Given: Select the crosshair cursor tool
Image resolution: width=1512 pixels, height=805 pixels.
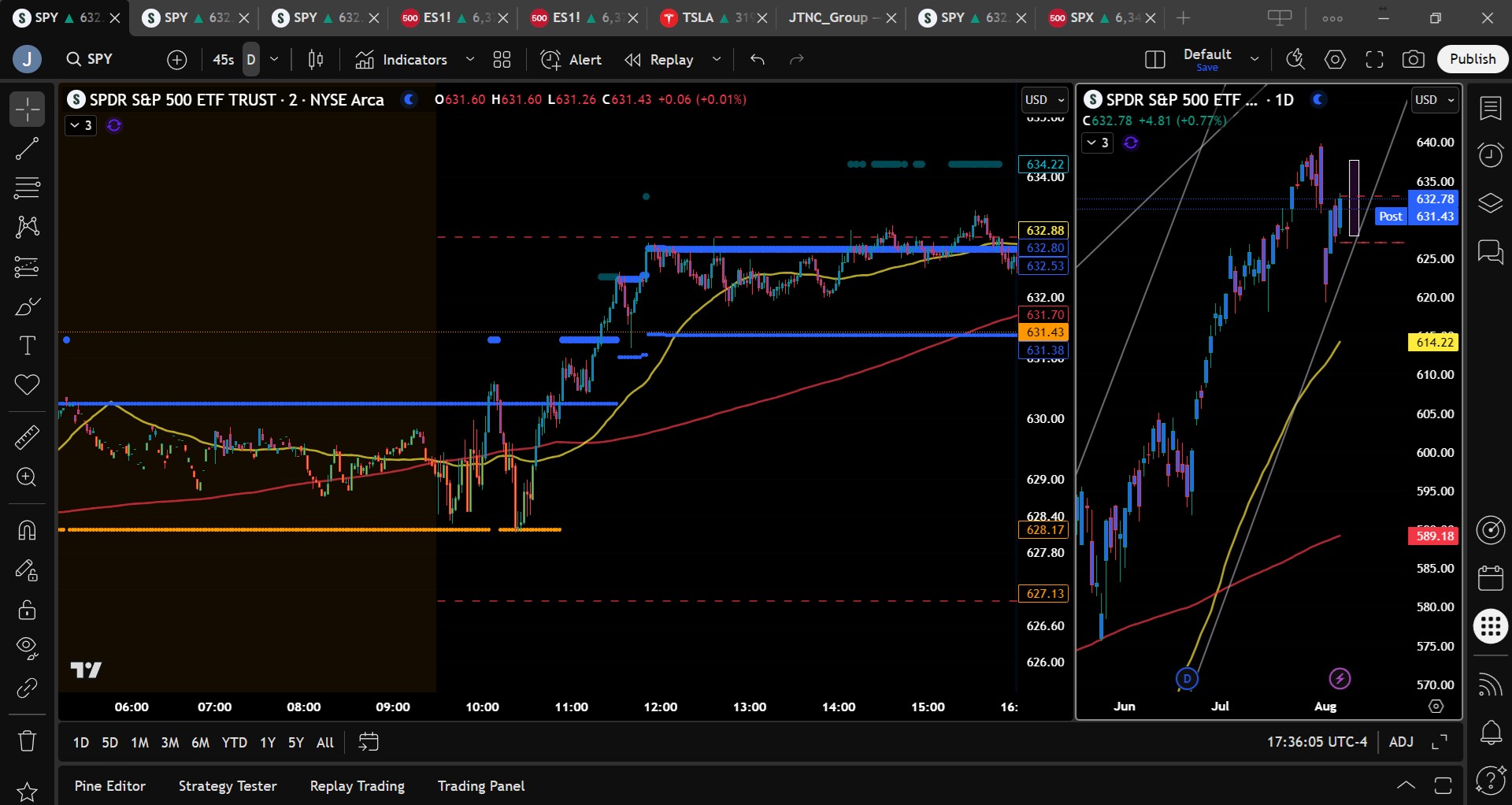Looking at the screenshot, I should pyautogui.click(x=27, y=109).
